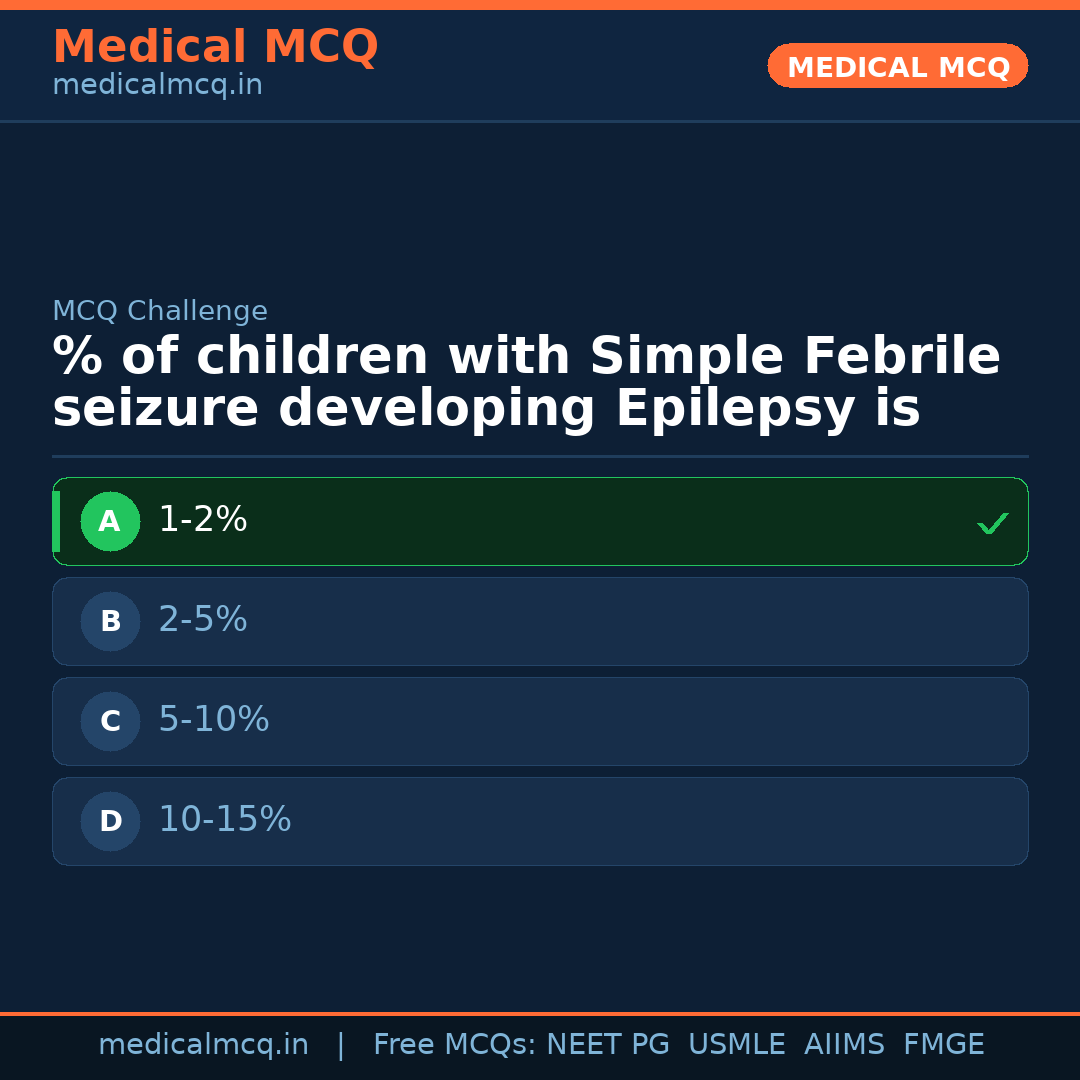Click the Free MCQs label in the footer
The height and width of the screenshot is (1080, 1080).
coord(454,1045)
